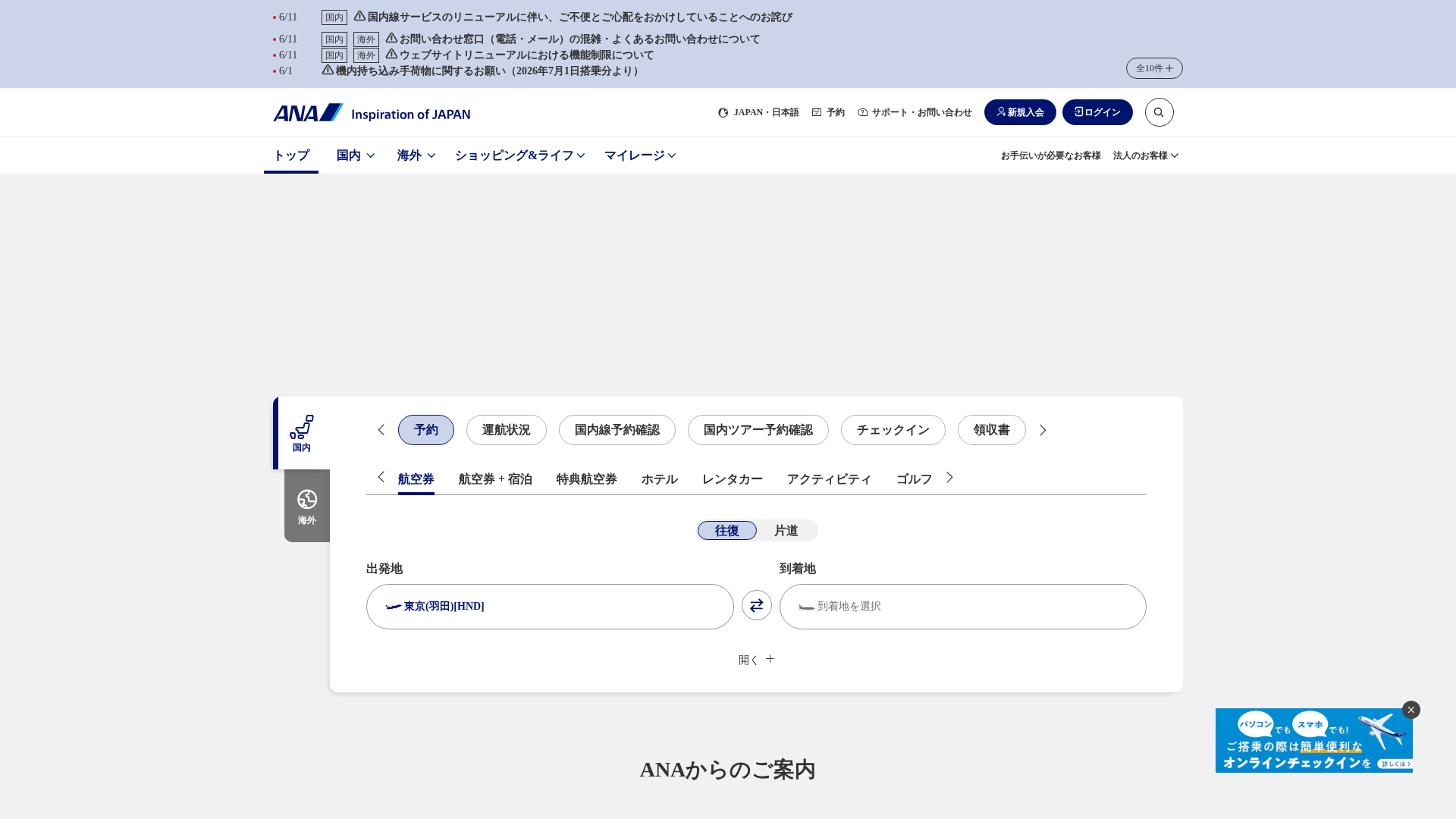Screen dimensions: 1456x819
Task: Select 国内ツアー予約確認 tab
Action: 758,430
